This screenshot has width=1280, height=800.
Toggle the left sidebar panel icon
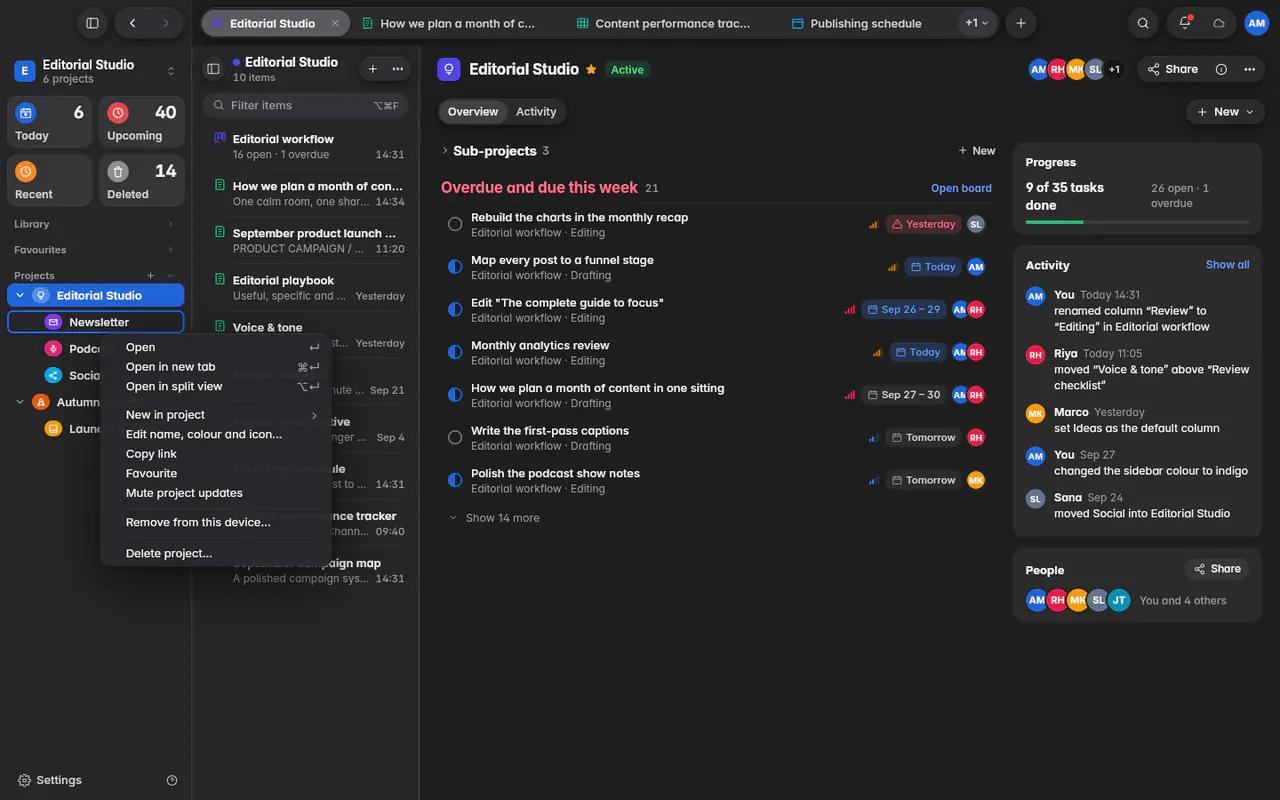(x=92, y=23)
